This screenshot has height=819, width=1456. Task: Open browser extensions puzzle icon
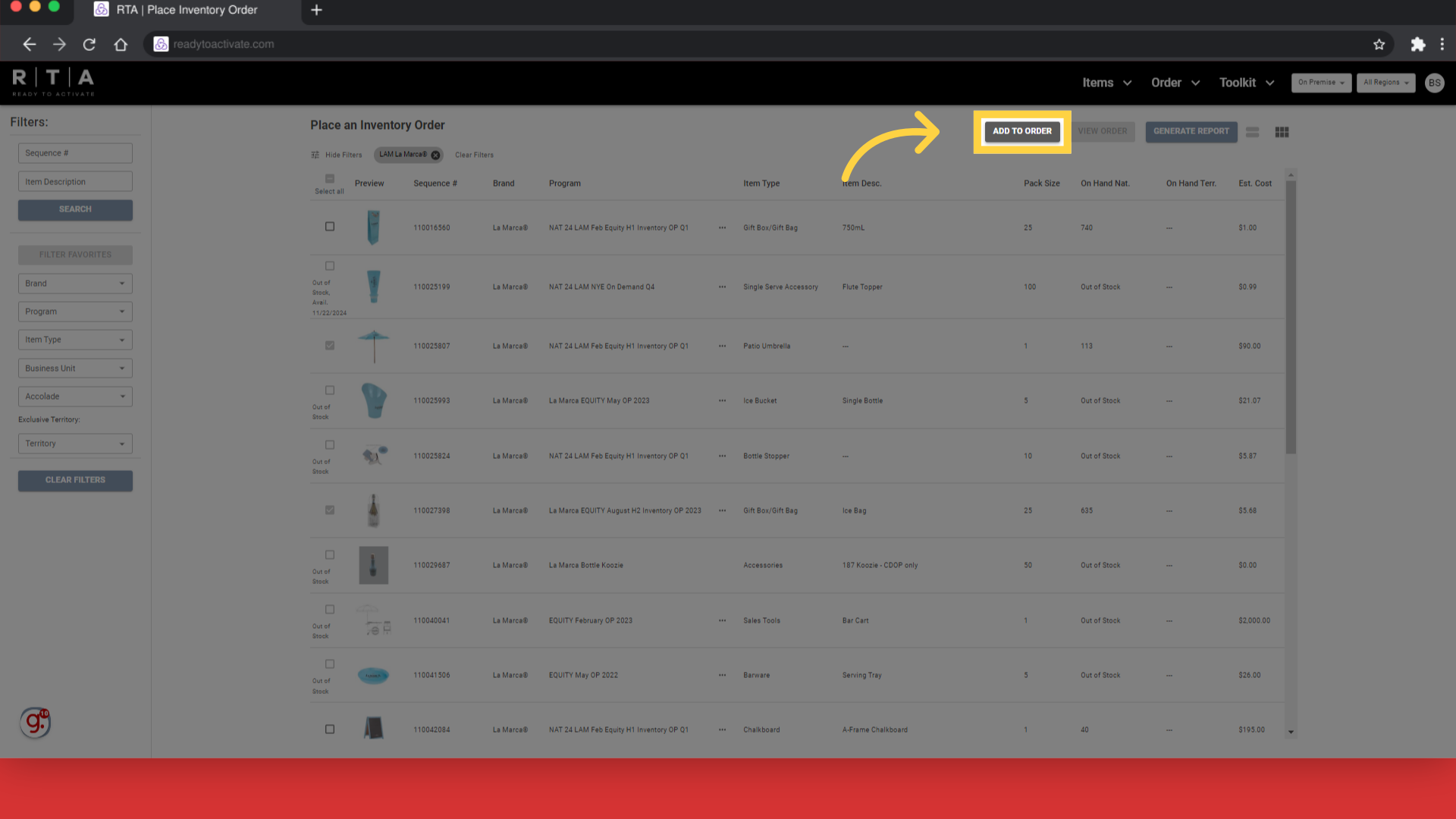pos(1417,45)
